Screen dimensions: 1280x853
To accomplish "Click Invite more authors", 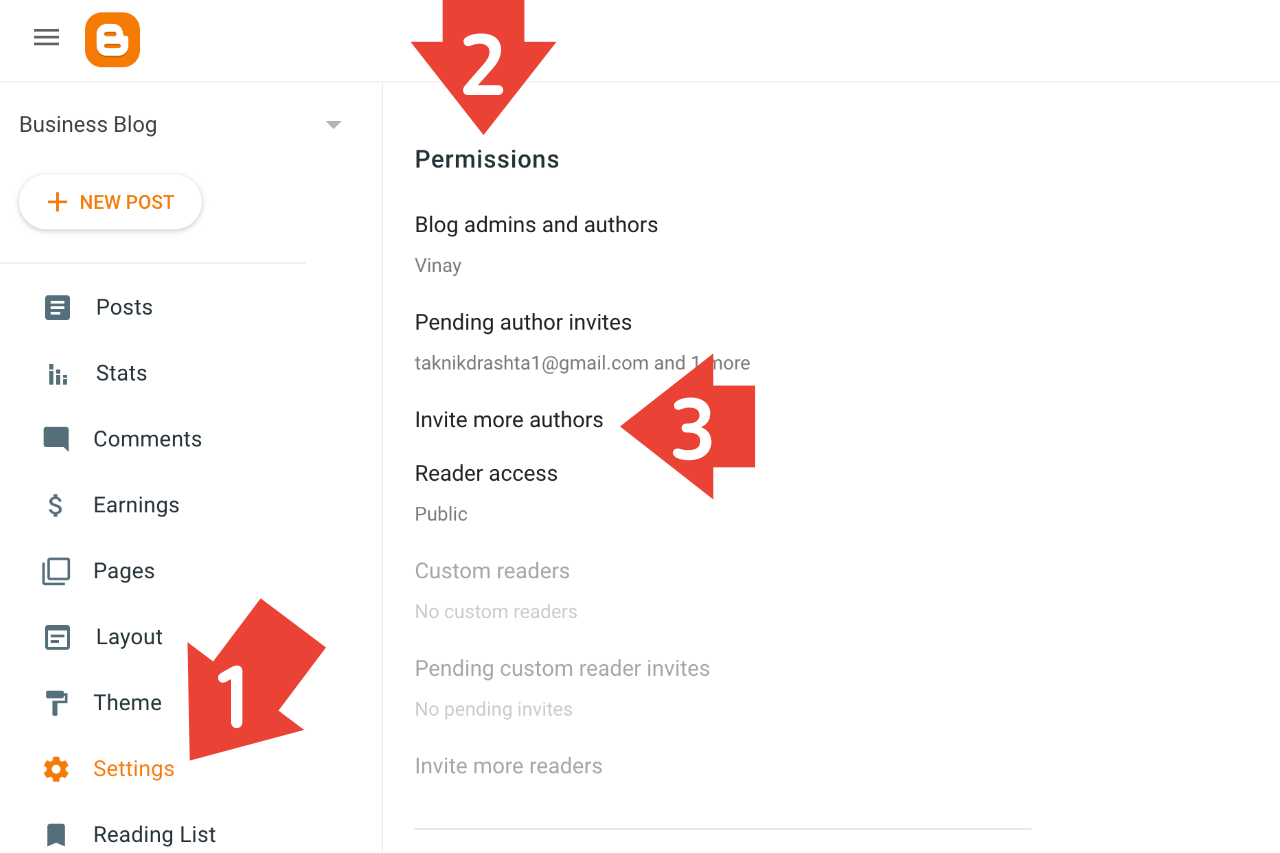I will coord(509,420).
